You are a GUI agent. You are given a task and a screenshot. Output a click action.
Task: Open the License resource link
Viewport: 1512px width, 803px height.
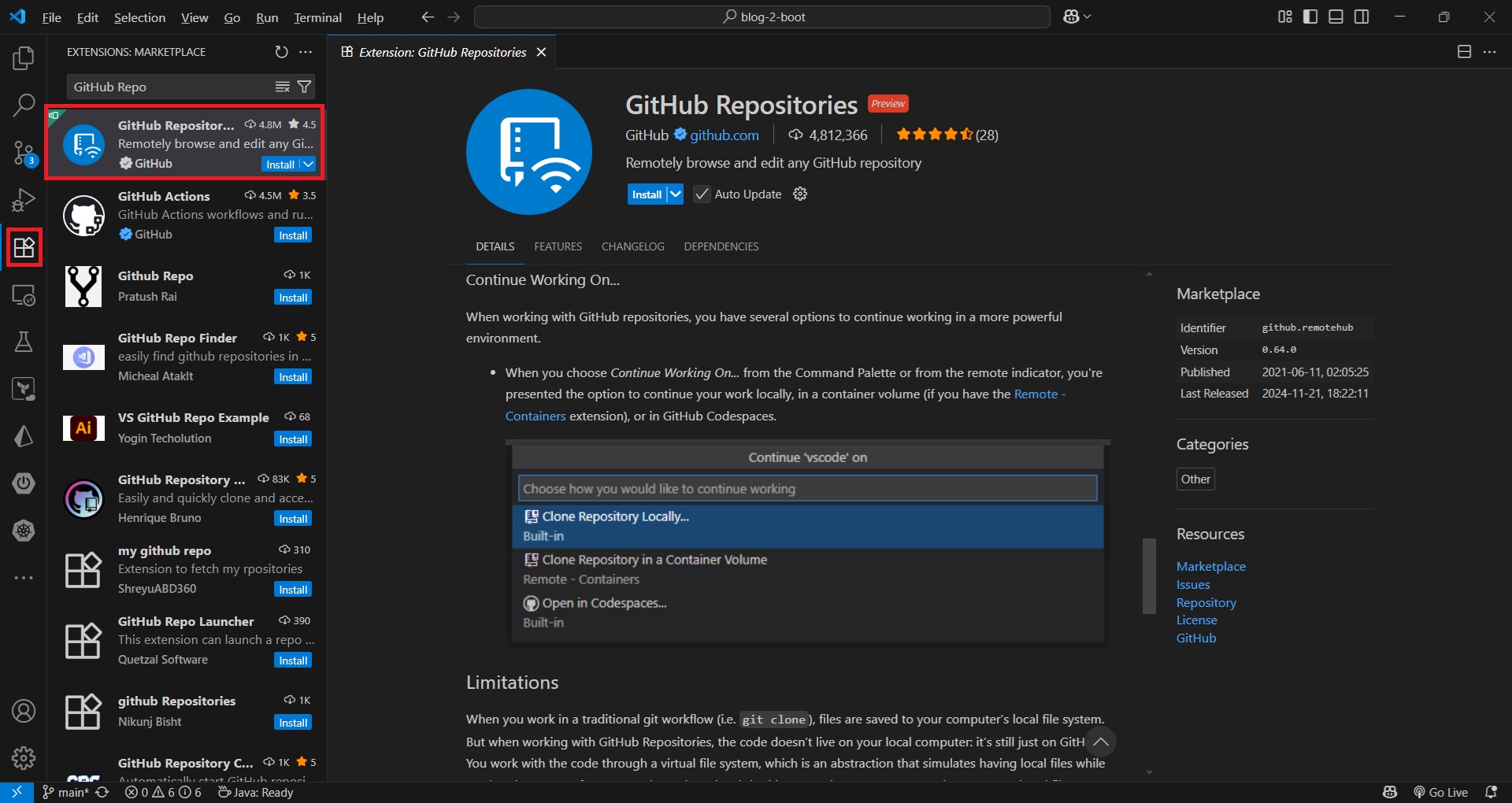[x=1196, y=620]
